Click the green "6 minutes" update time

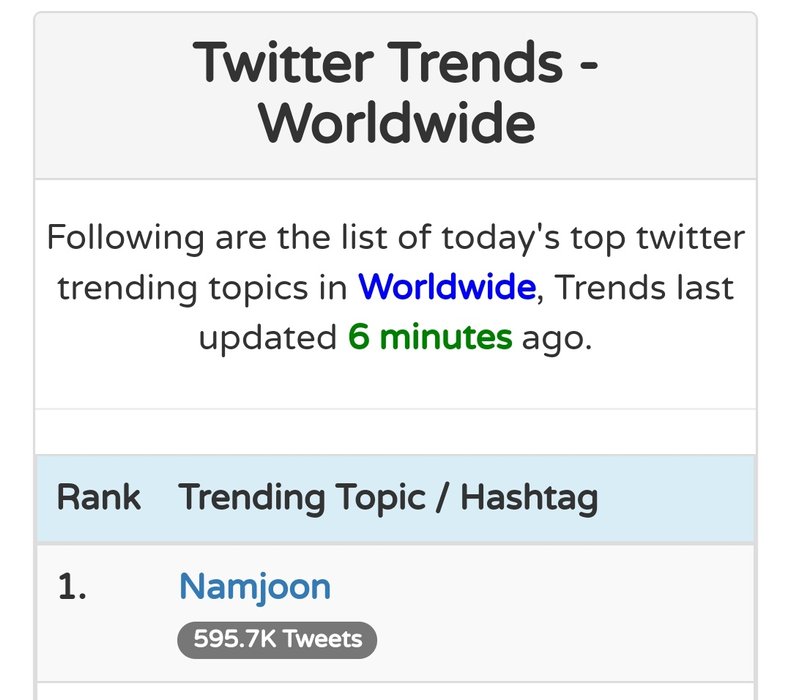pos(430,338)
